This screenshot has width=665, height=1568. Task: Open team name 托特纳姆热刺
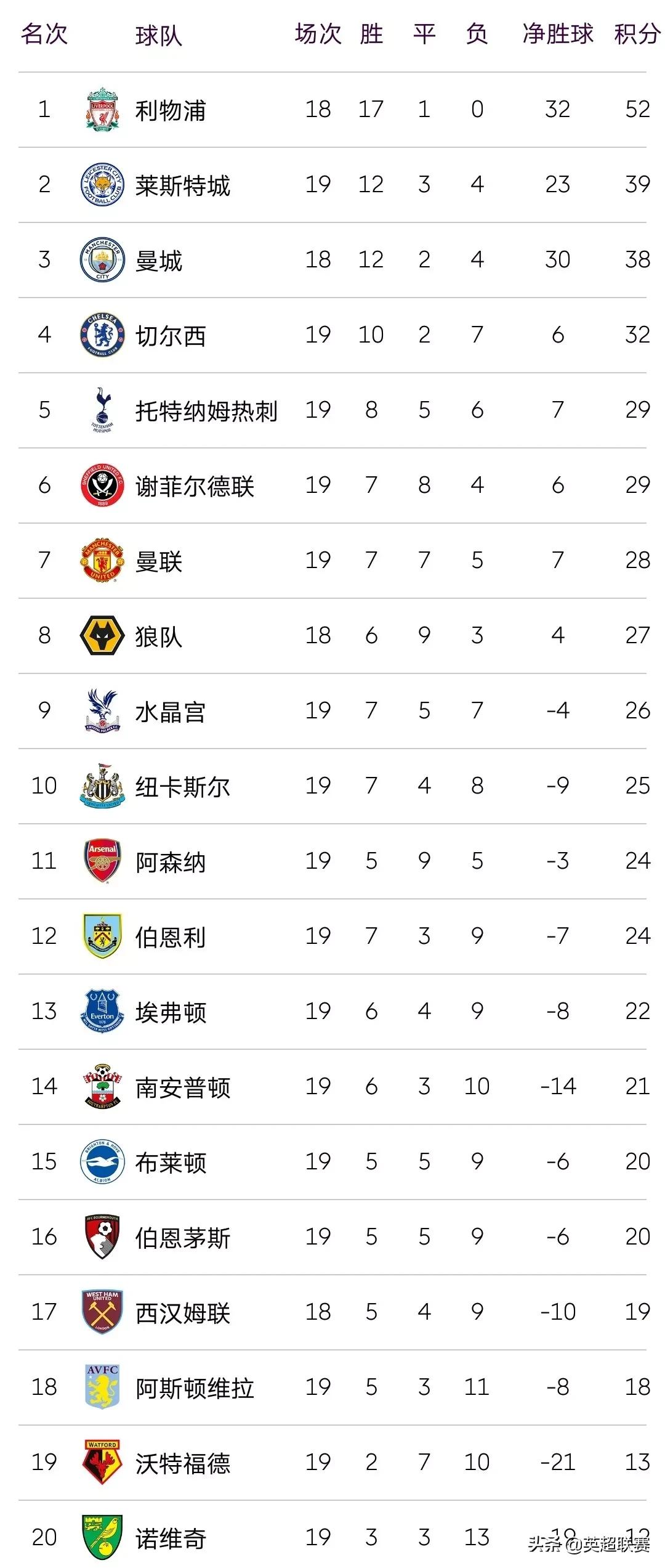click(x=206, y=411)
